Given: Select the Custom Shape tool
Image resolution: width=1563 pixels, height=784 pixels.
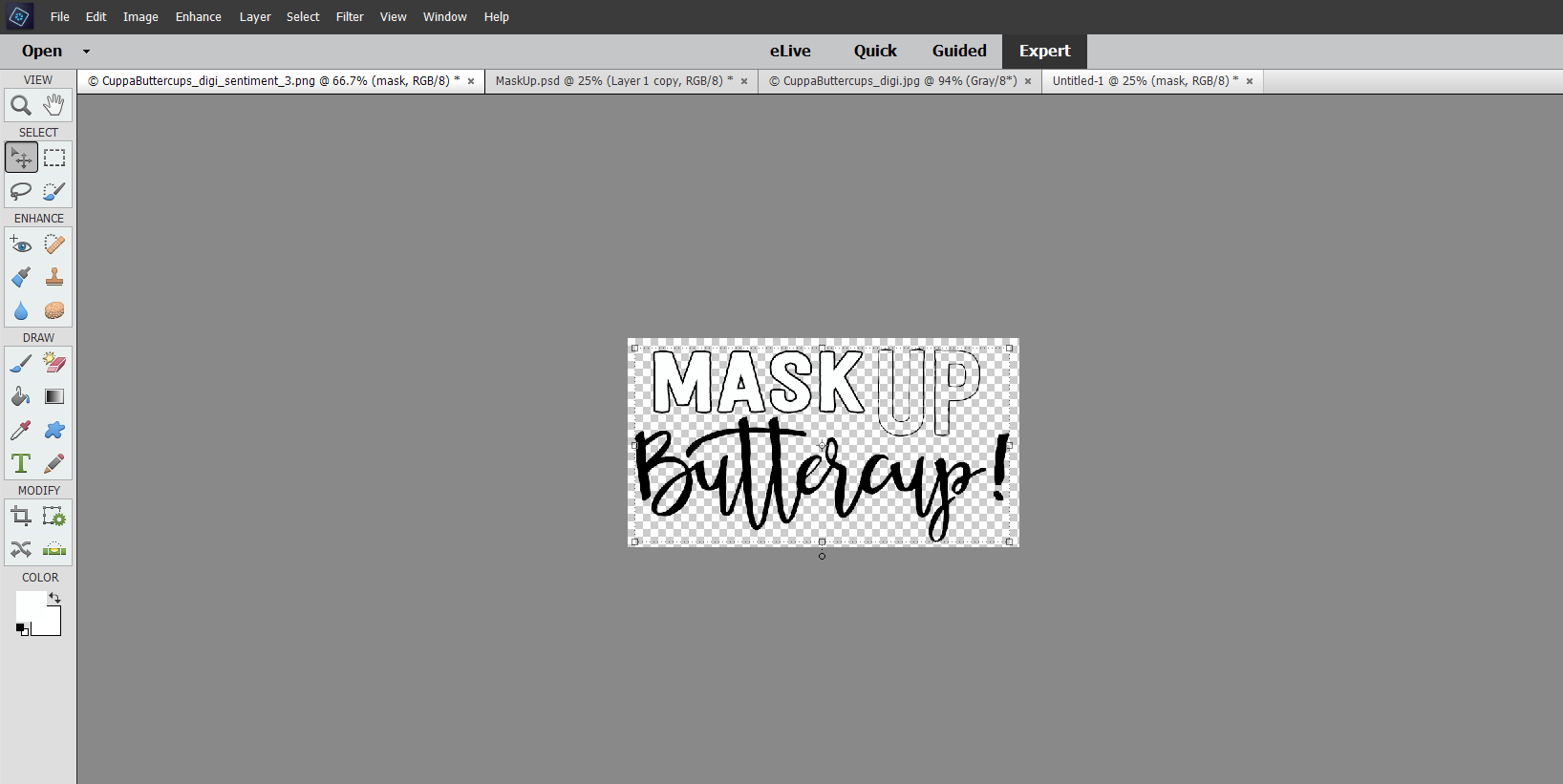Looking at the screenshot, I should click(x=54, y=430).
